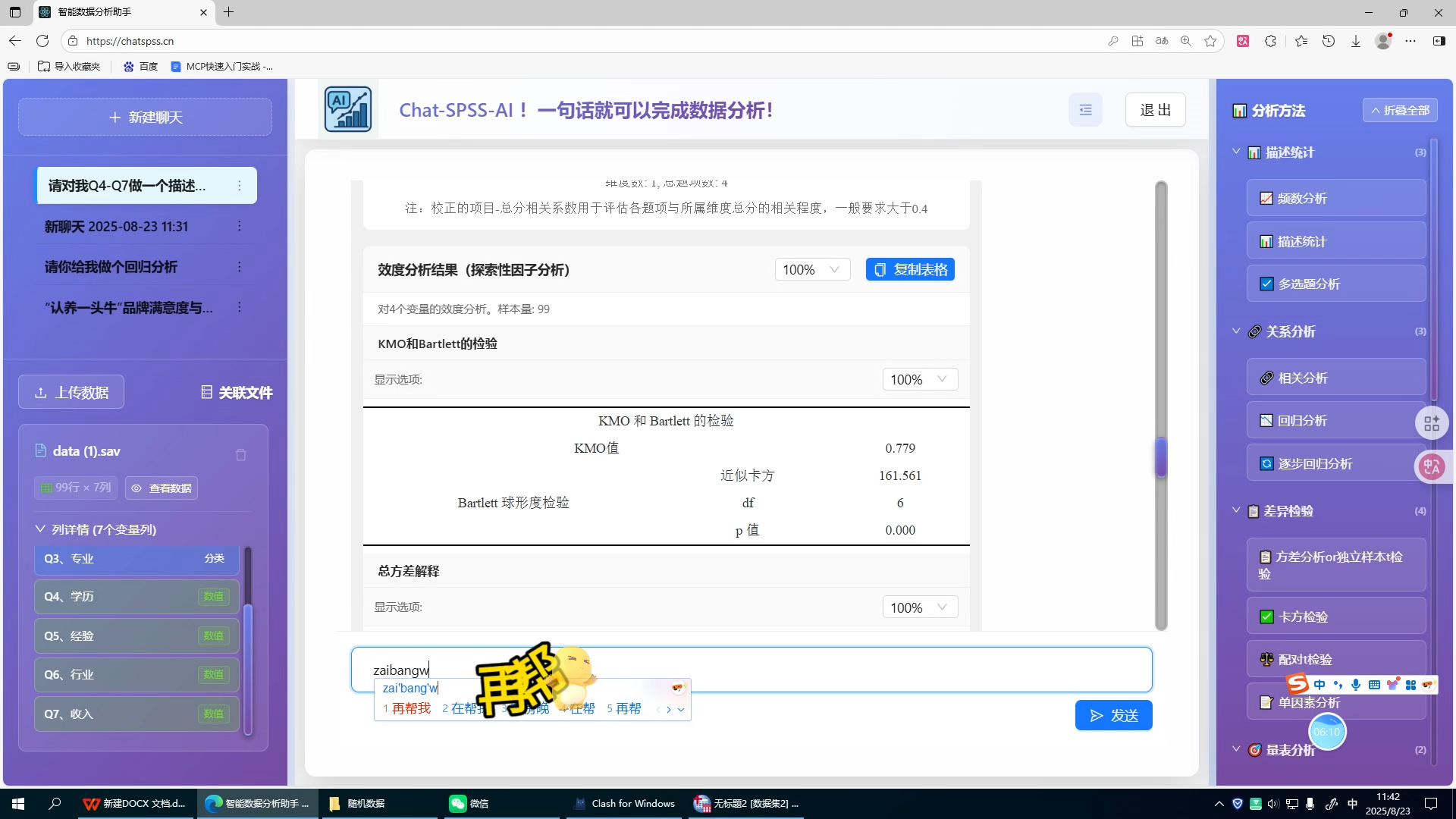Open options for 请对我Q4-Q7 chat
This screenshot has width=1456, height=819.
tap(240, 186)
